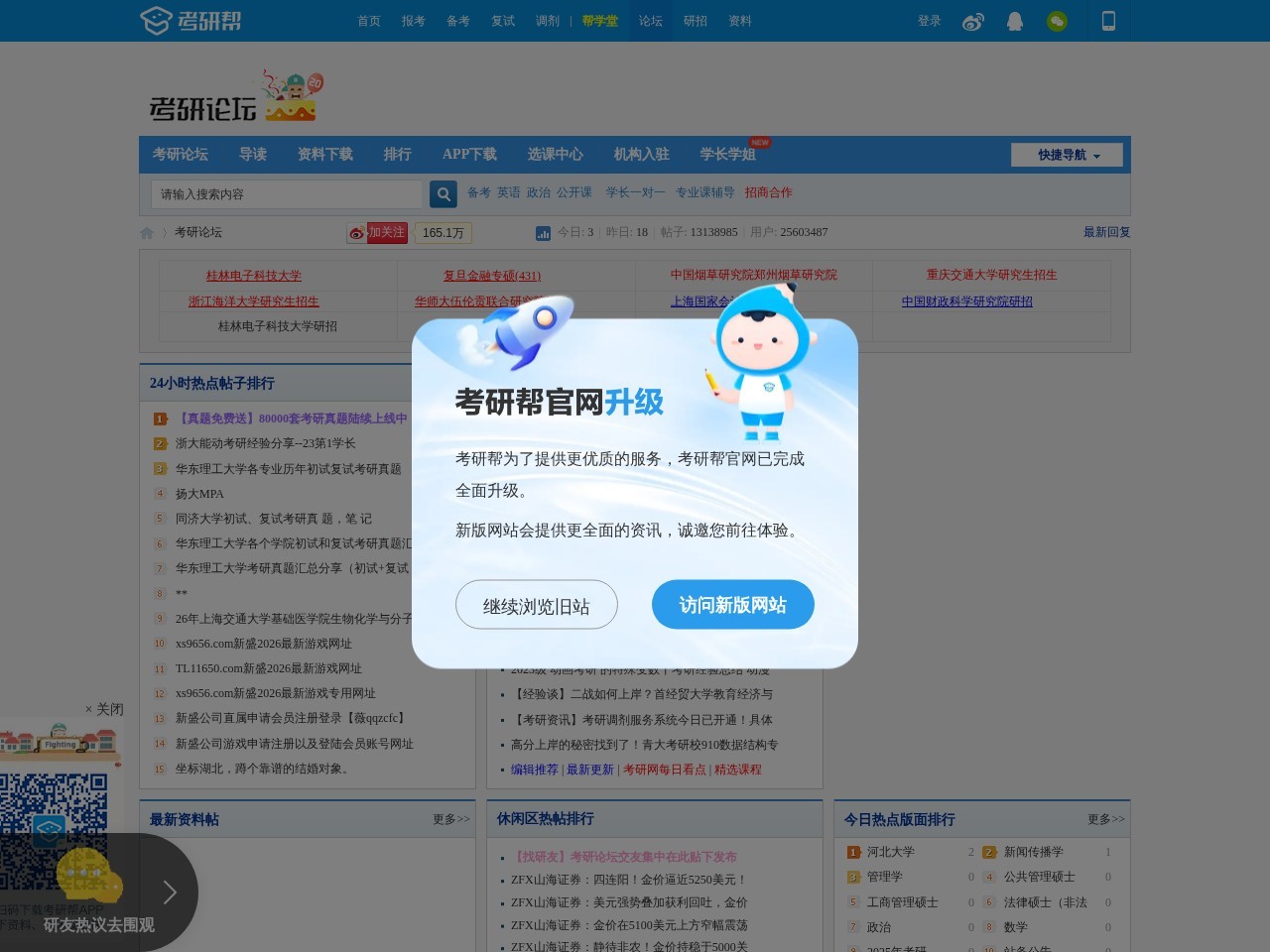This screenshot has width=1270, height=952.
Task: Click 访问新版网站 button
Action: coord(732,604)
